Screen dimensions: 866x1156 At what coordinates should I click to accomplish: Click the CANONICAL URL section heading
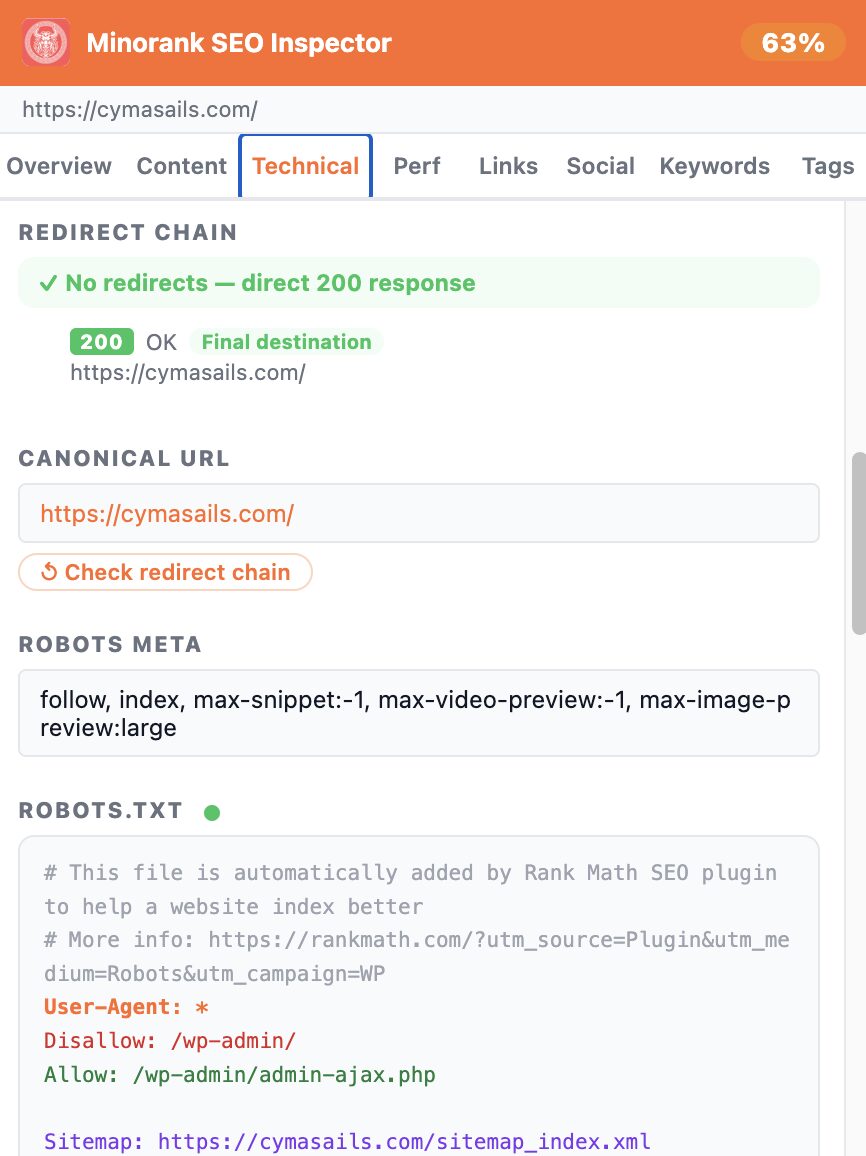(124, 458)
